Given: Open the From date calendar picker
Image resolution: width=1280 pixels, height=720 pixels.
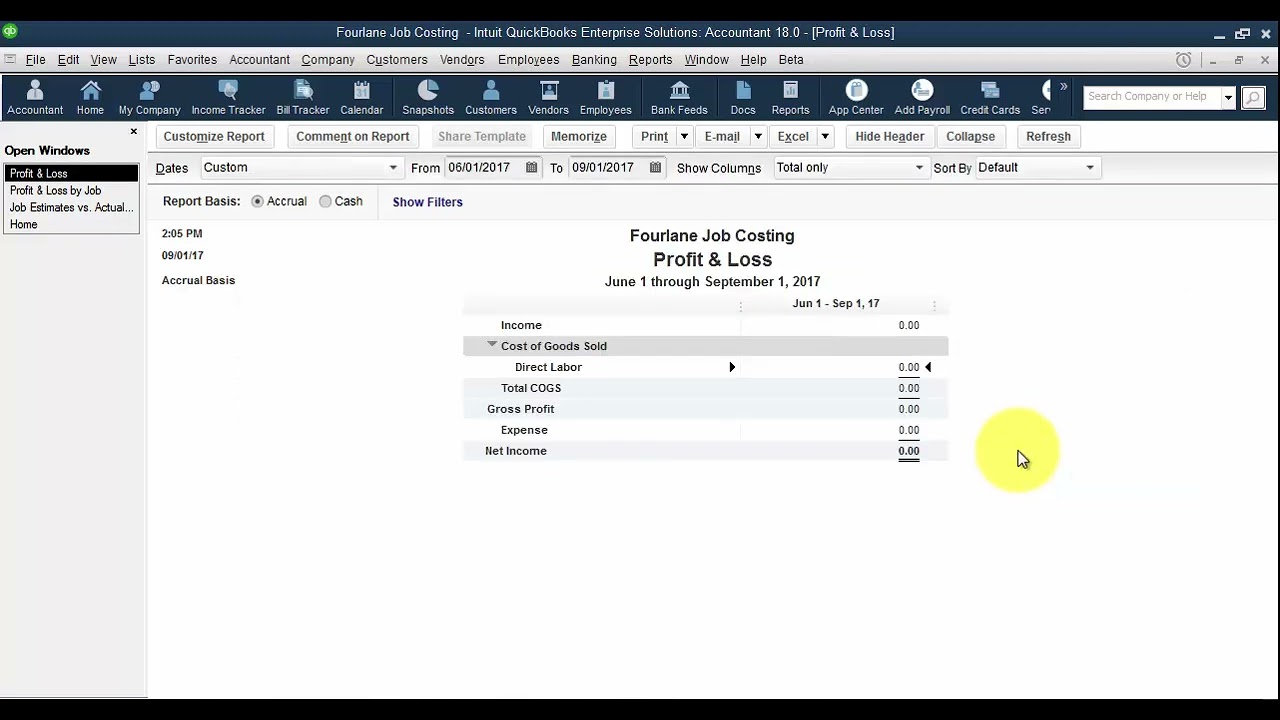Looking at the screenshot, I should coord(532,168).
